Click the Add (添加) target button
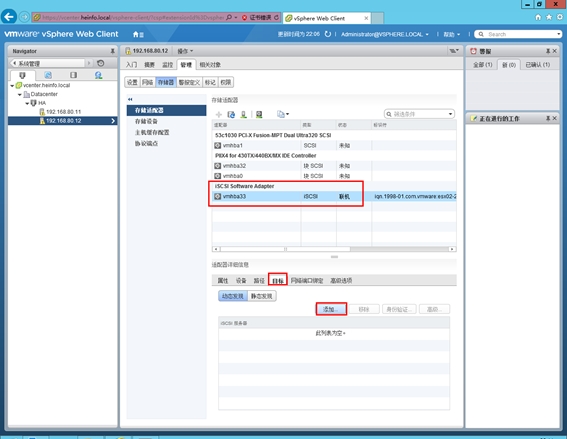The image size is (567, 439). tap(331, 309)
